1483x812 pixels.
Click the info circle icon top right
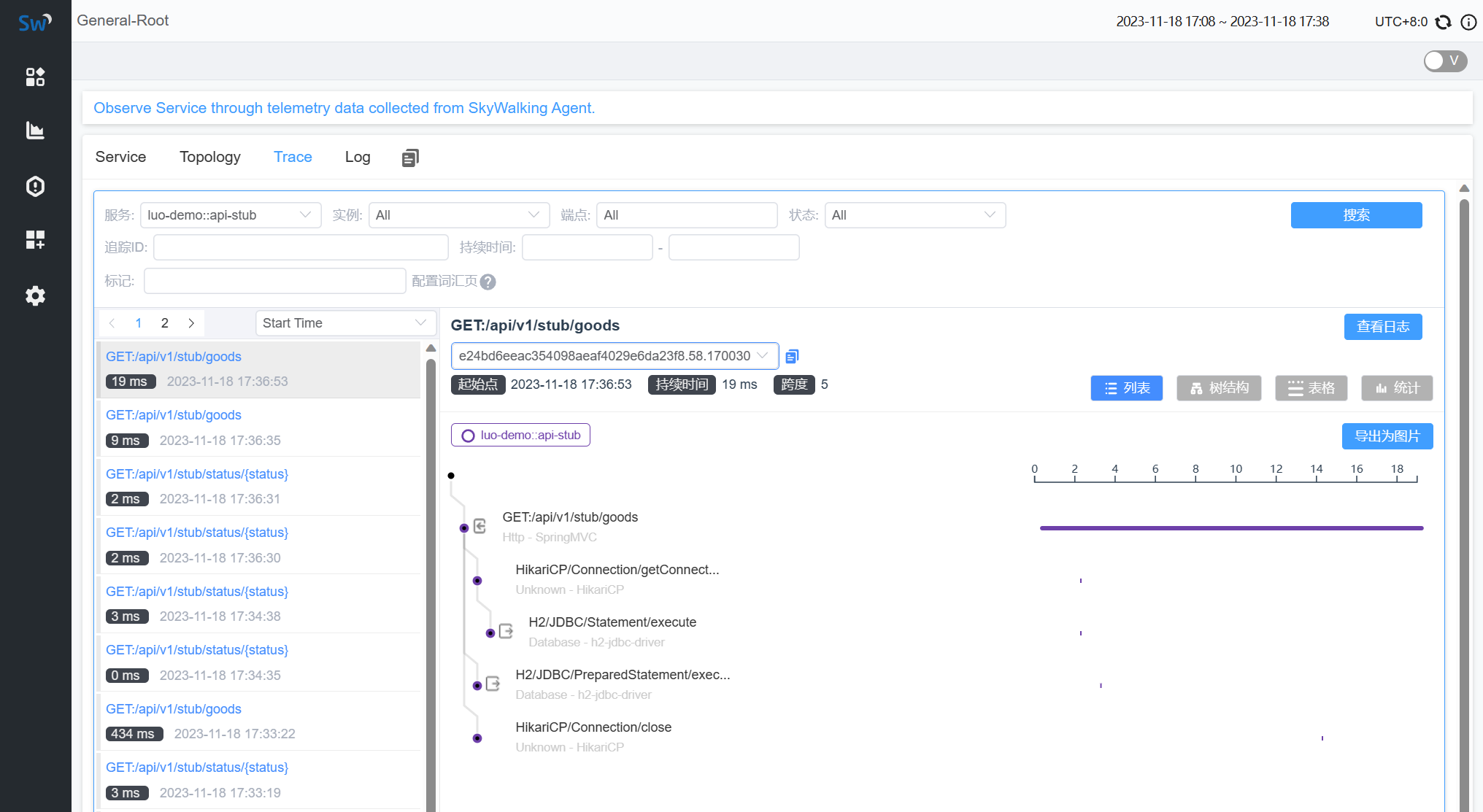1468,22
